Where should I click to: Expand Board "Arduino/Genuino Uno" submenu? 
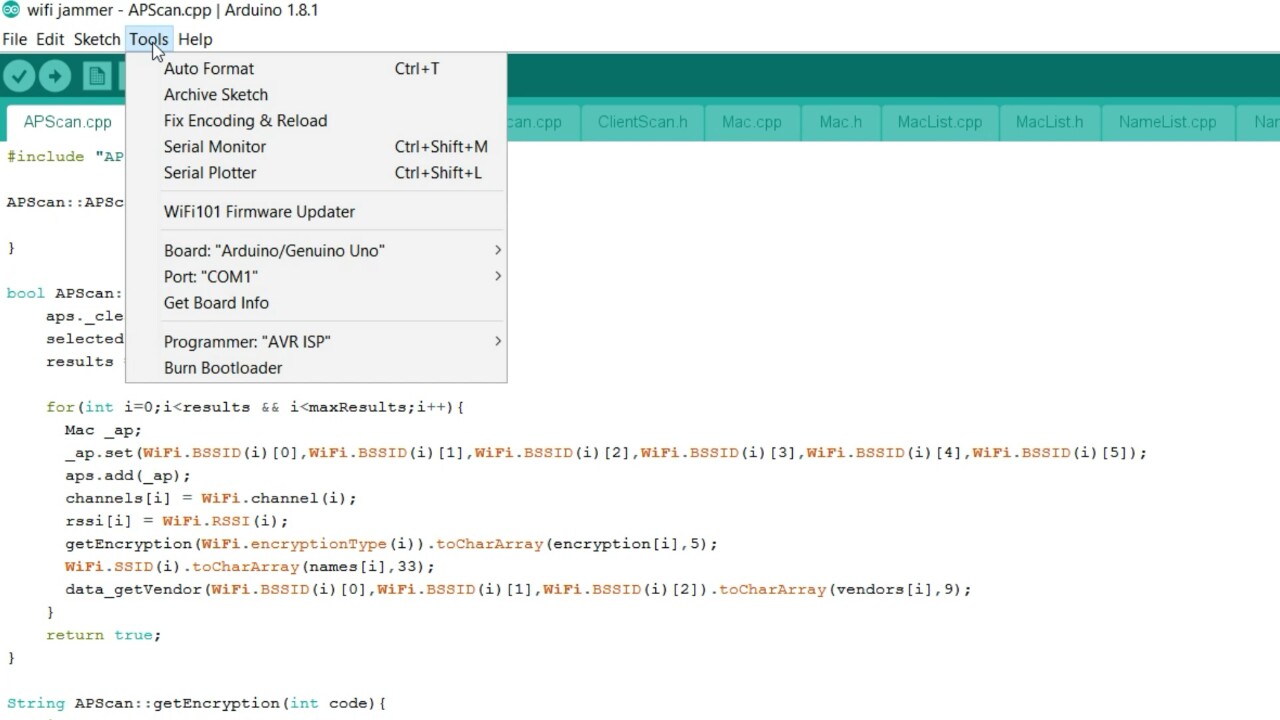[x=316, y=250]
